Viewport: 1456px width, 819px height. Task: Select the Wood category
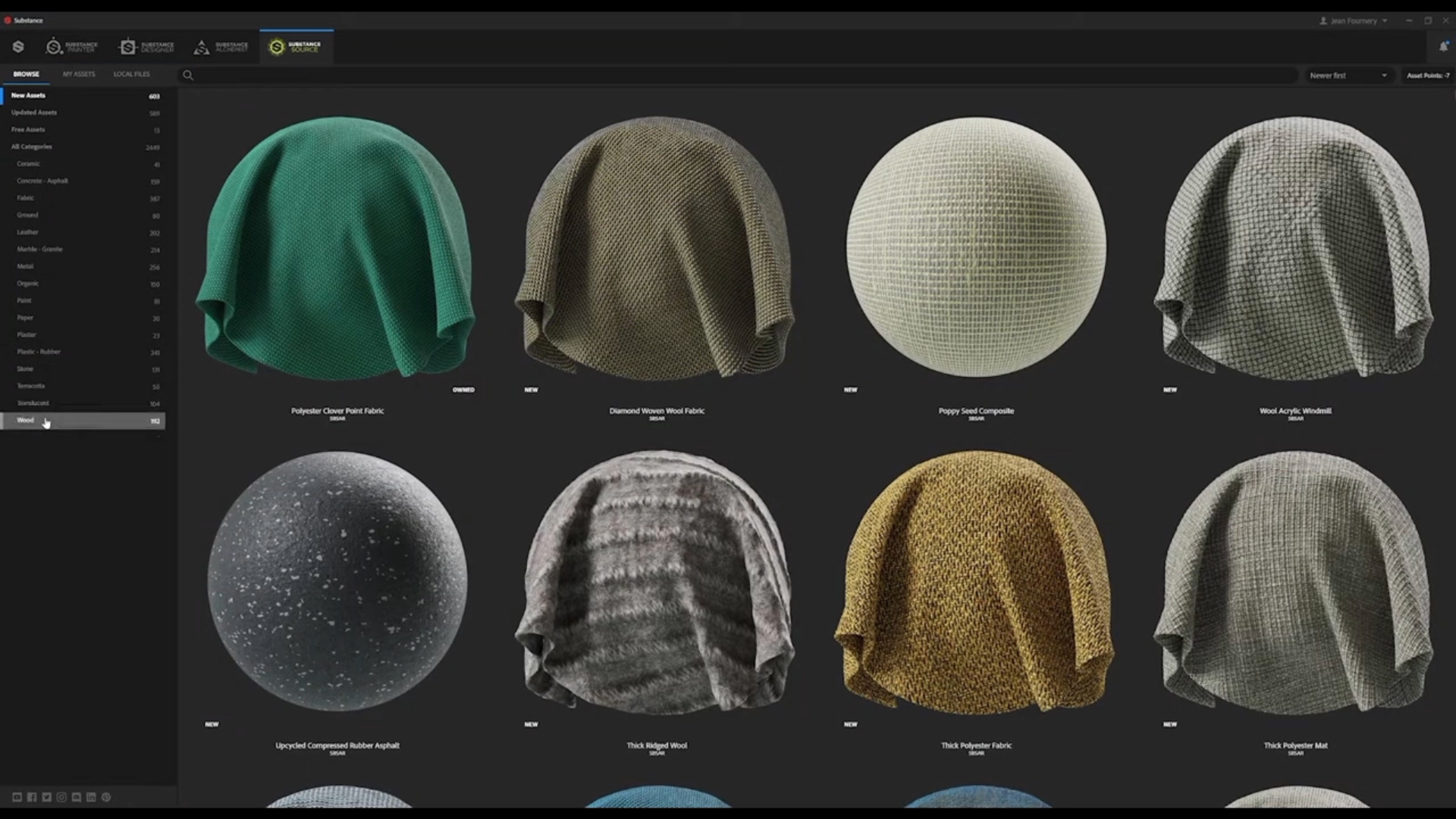coord(26,420)
